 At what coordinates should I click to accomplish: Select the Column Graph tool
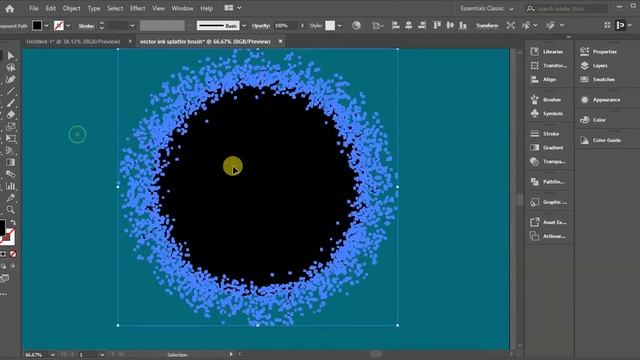tap(11, 186)
